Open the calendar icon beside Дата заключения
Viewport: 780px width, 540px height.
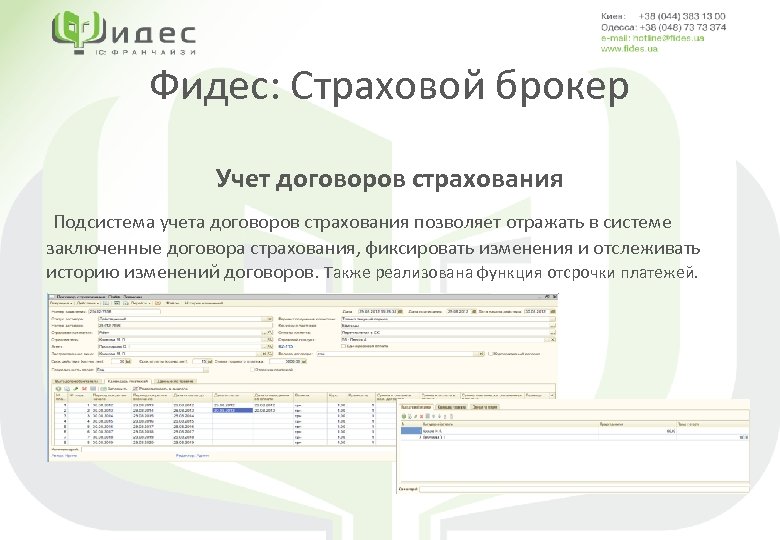pyautogui.click(x=474, y=311)
